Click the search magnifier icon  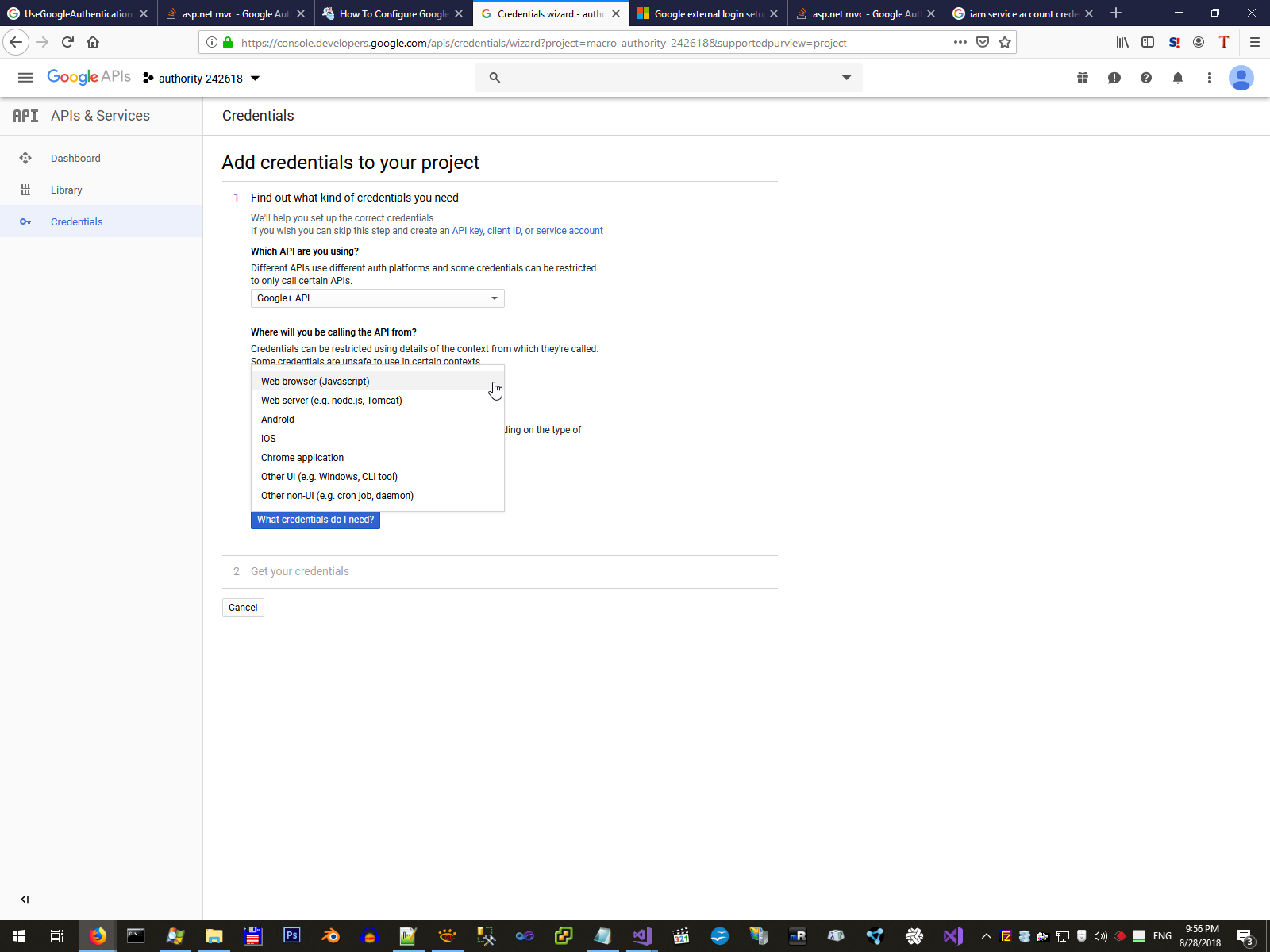click(x=495, y=78)
